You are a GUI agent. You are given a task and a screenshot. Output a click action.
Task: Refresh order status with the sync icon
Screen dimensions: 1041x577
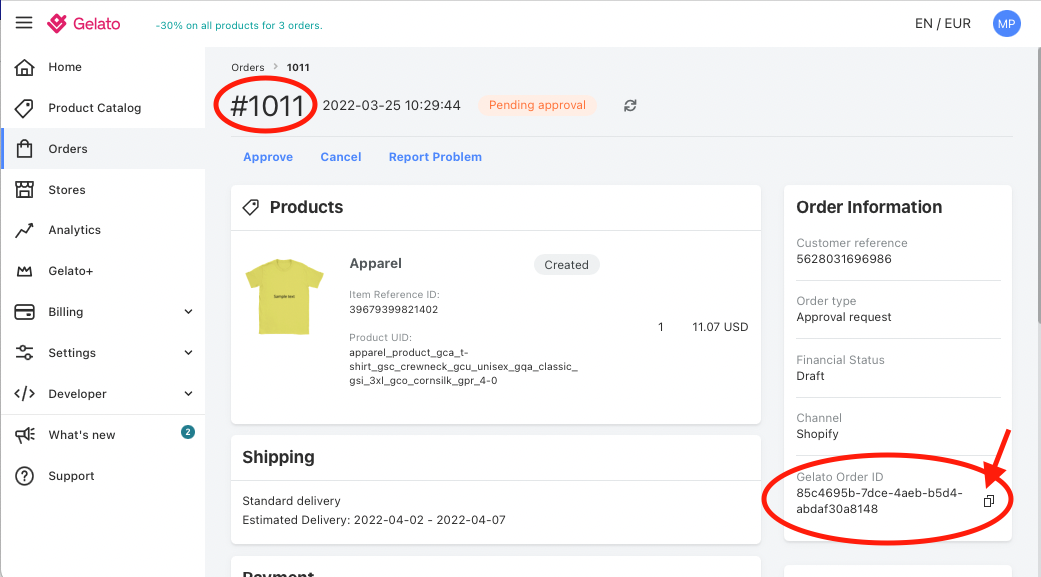pos(630,106)
